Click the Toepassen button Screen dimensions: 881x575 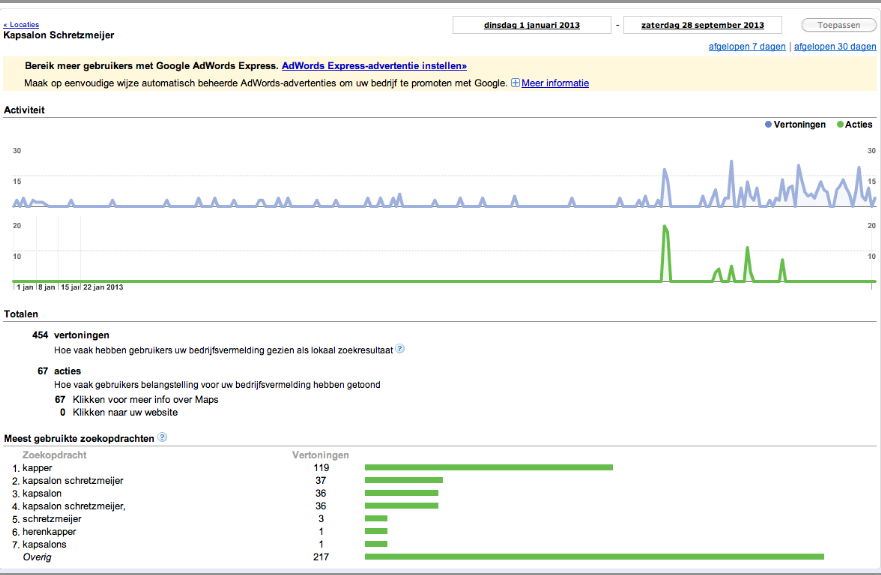[x=838, y=25]
